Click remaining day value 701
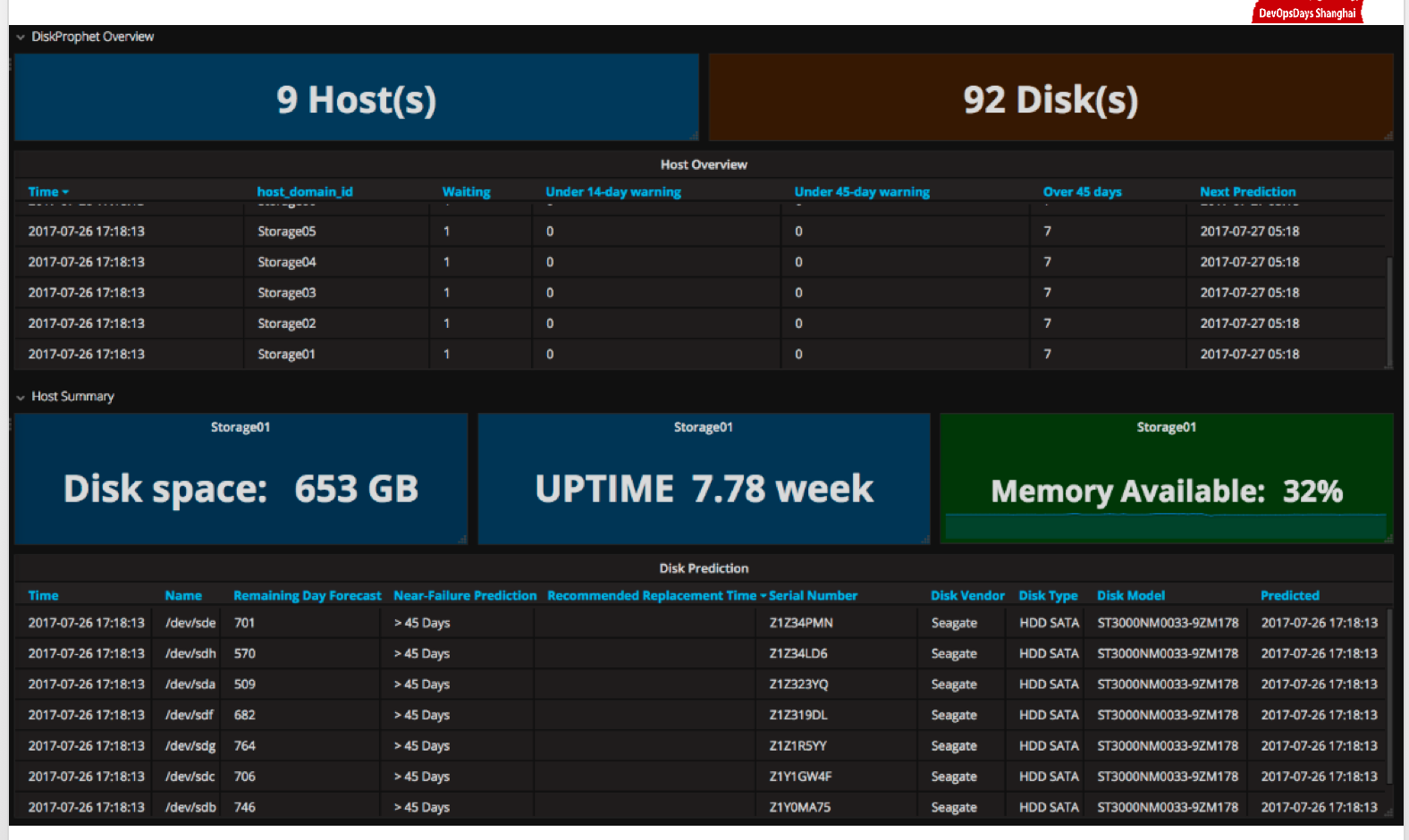Viewport: 1409px width, 840px height. pyautogui.click(x=244, y=623)
